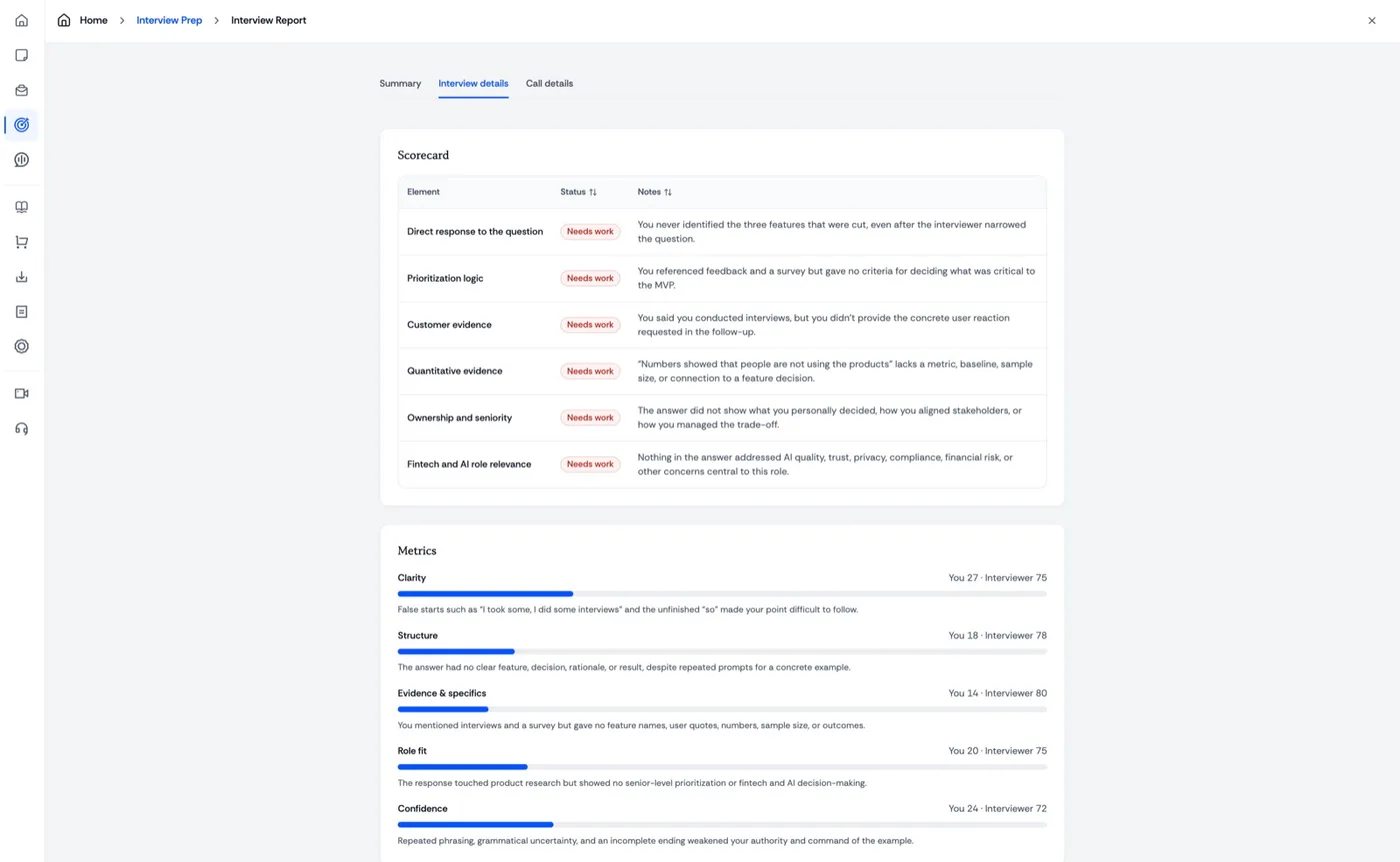Open the open book icon in sidebar

tap(22, 207)
